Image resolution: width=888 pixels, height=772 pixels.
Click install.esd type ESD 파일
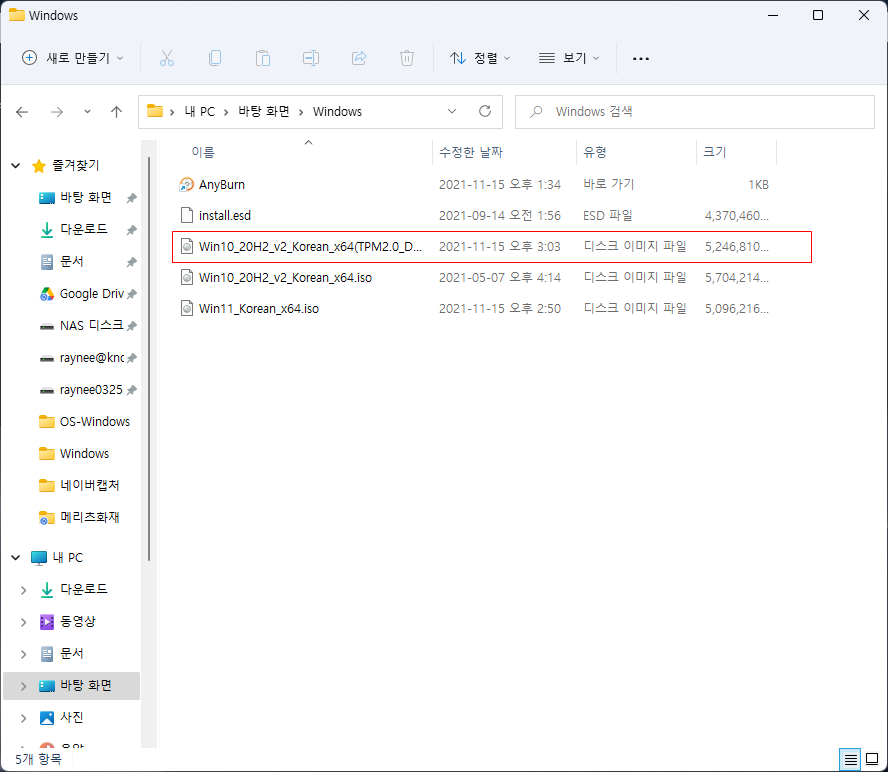[608, 216]
